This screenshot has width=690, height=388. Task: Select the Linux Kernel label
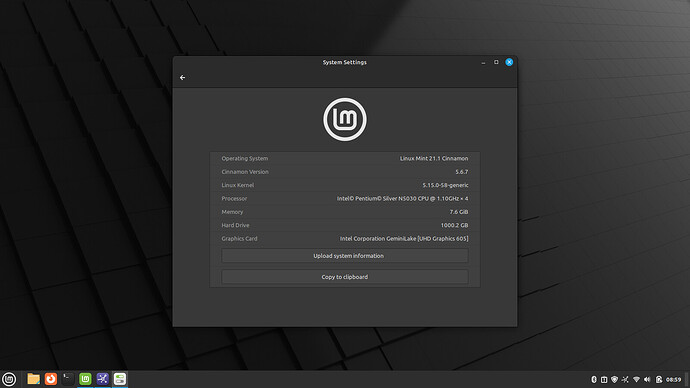tap(238, 185)
